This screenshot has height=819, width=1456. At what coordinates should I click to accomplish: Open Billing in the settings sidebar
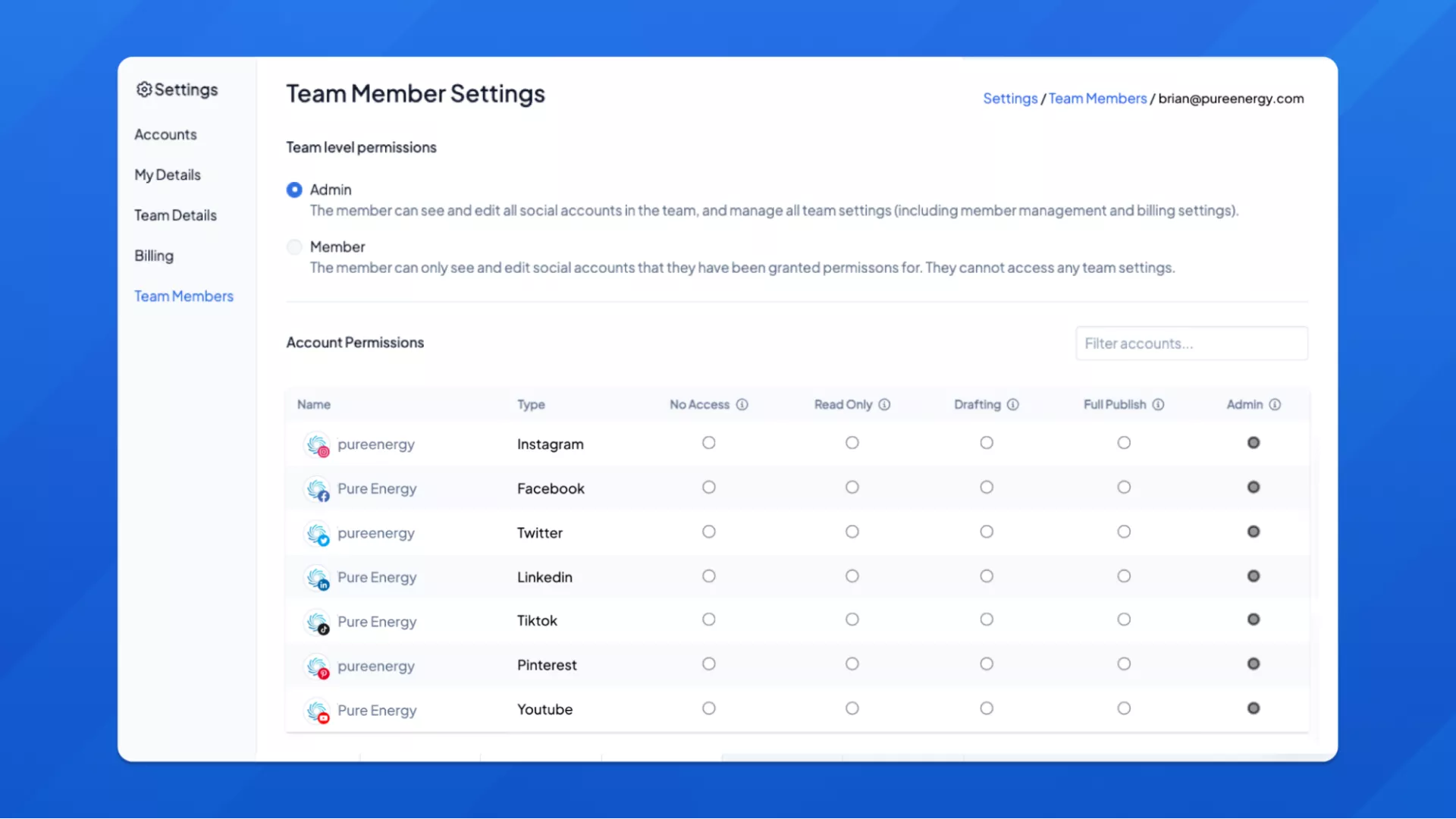point(154,256)
